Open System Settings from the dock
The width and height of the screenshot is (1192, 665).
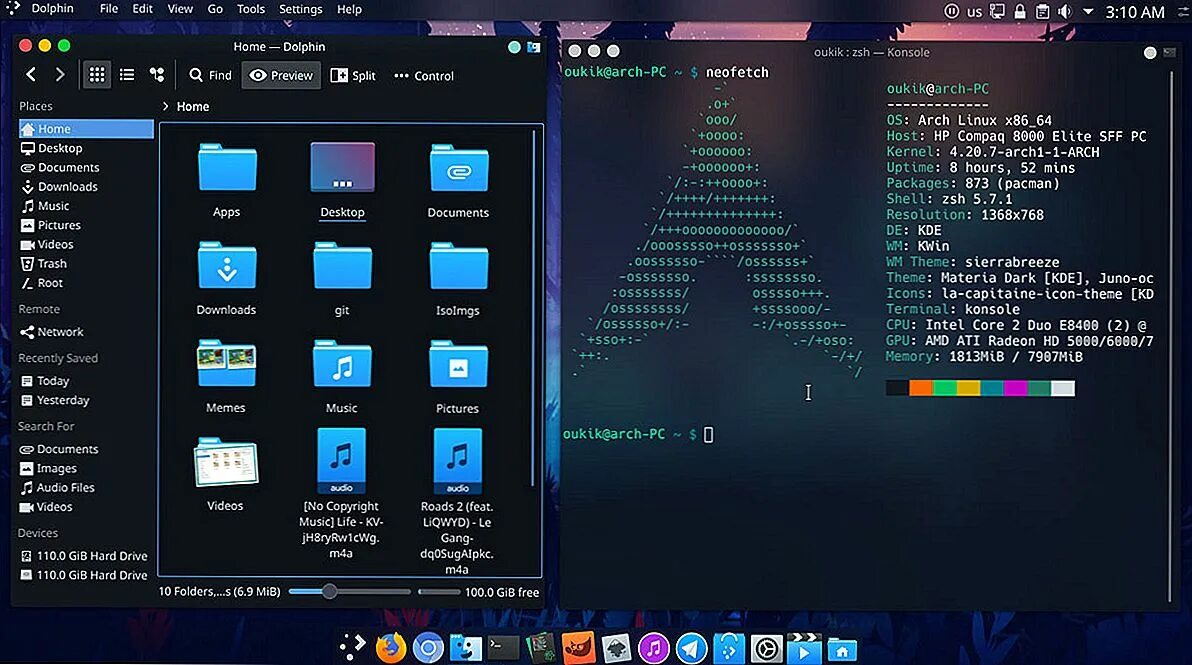click(x=766, y=648)
